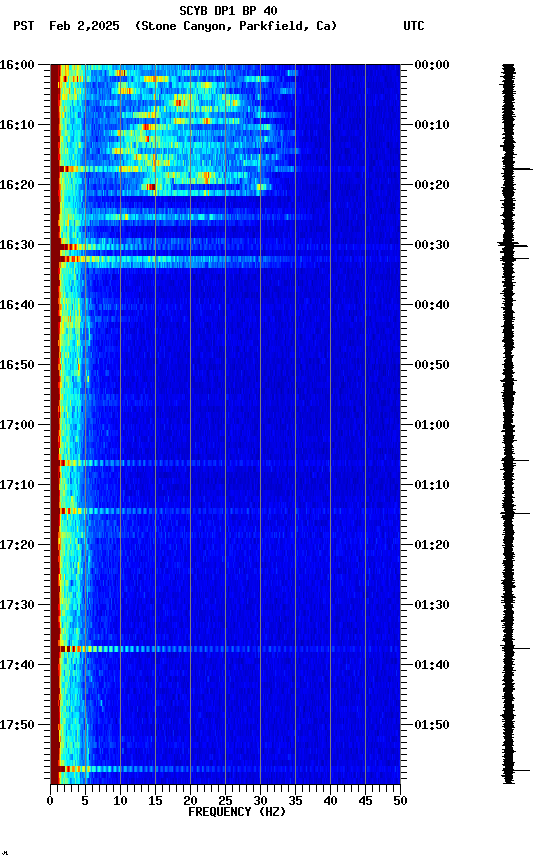552x864 pixels.
Task: Click the PST time label "17:10"
Action: point(17,485)
